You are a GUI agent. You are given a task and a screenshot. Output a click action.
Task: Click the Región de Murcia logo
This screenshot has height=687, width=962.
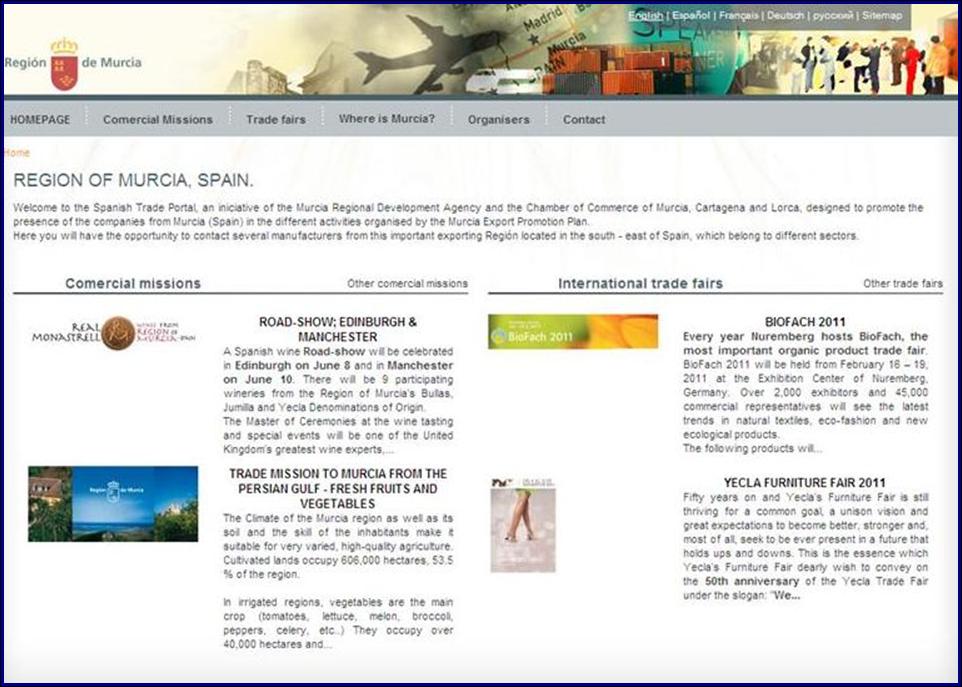[72, 63]
